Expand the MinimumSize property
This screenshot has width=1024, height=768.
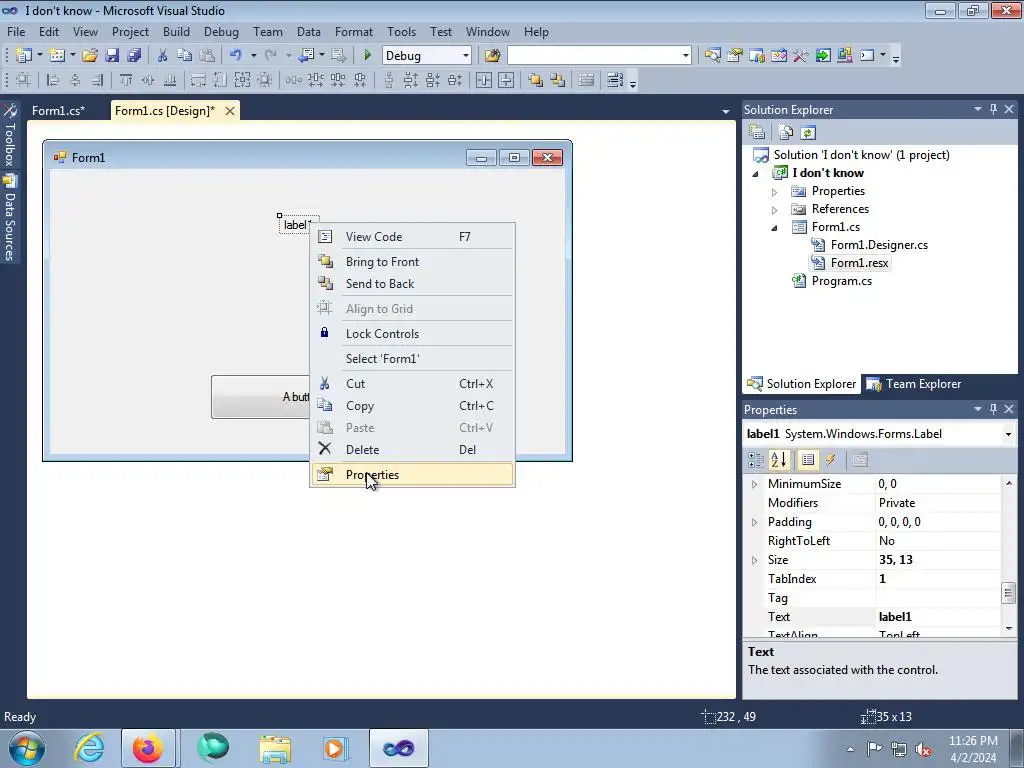point(754,485)
